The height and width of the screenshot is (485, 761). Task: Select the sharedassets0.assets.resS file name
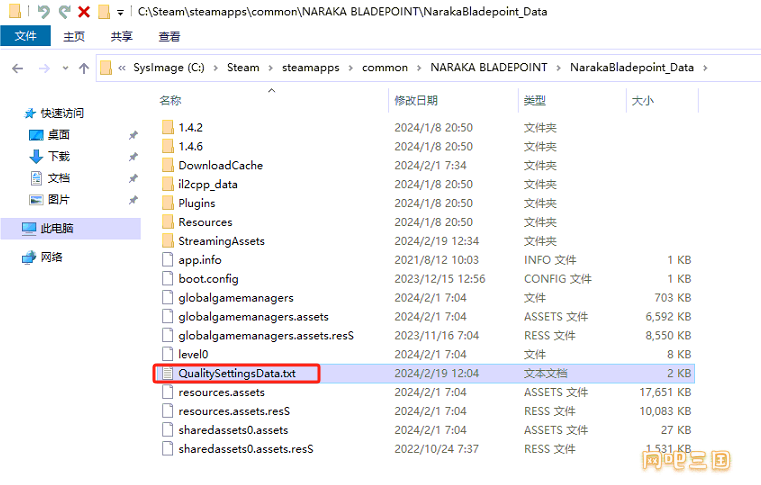pyautogui.click(x=246, y=449)
